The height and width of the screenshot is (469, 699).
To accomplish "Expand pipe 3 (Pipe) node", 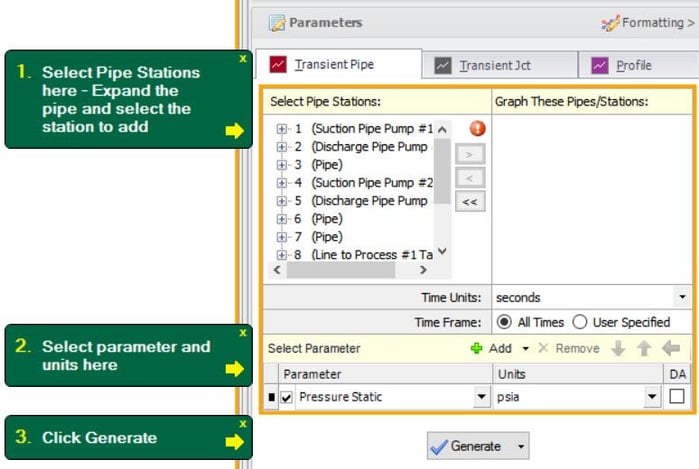I will [x=281, y=165].
